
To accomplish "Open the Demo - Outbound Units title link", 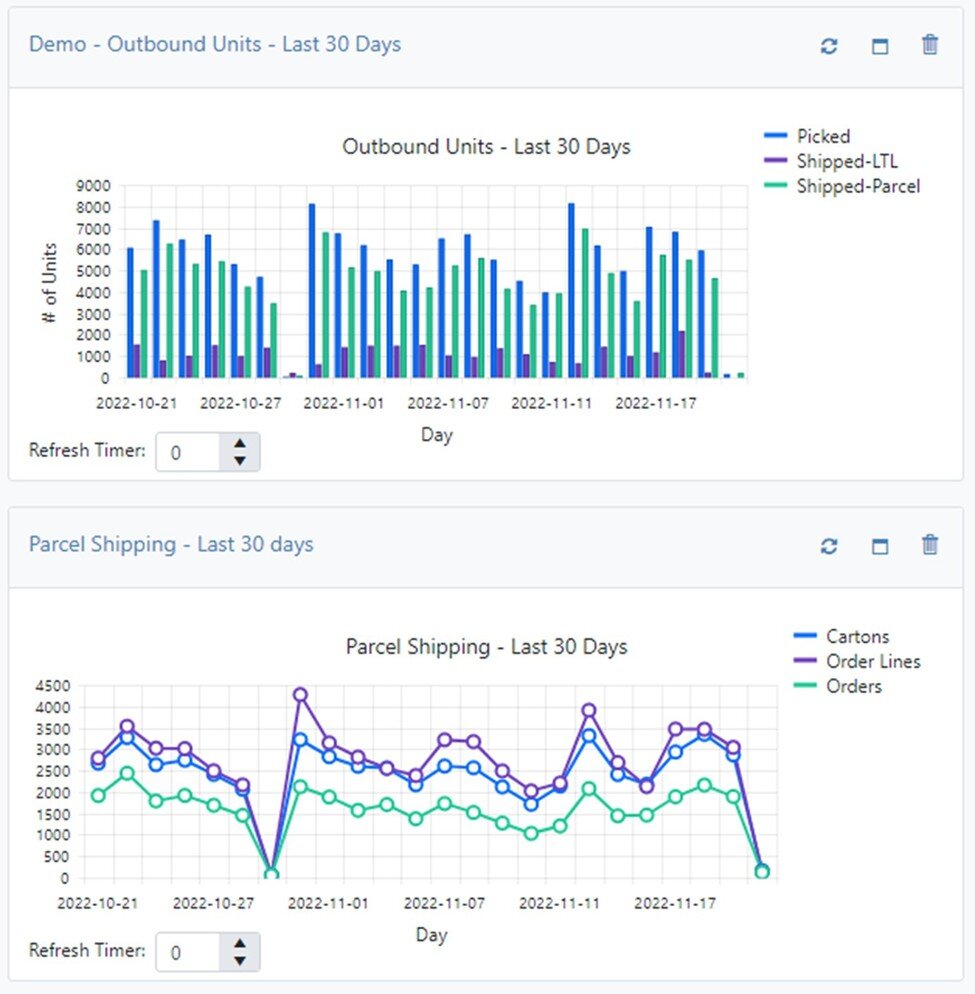I will (215, 44).
